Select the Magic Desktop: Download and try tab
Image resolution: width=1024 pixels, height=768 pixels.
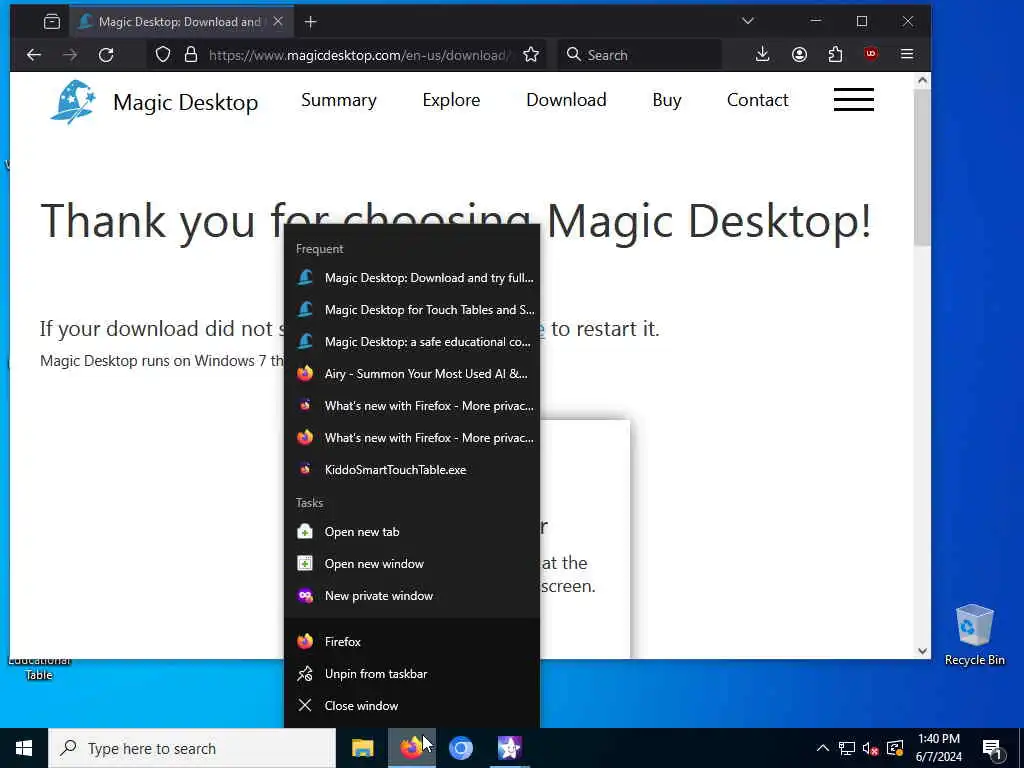coord(180,22)
